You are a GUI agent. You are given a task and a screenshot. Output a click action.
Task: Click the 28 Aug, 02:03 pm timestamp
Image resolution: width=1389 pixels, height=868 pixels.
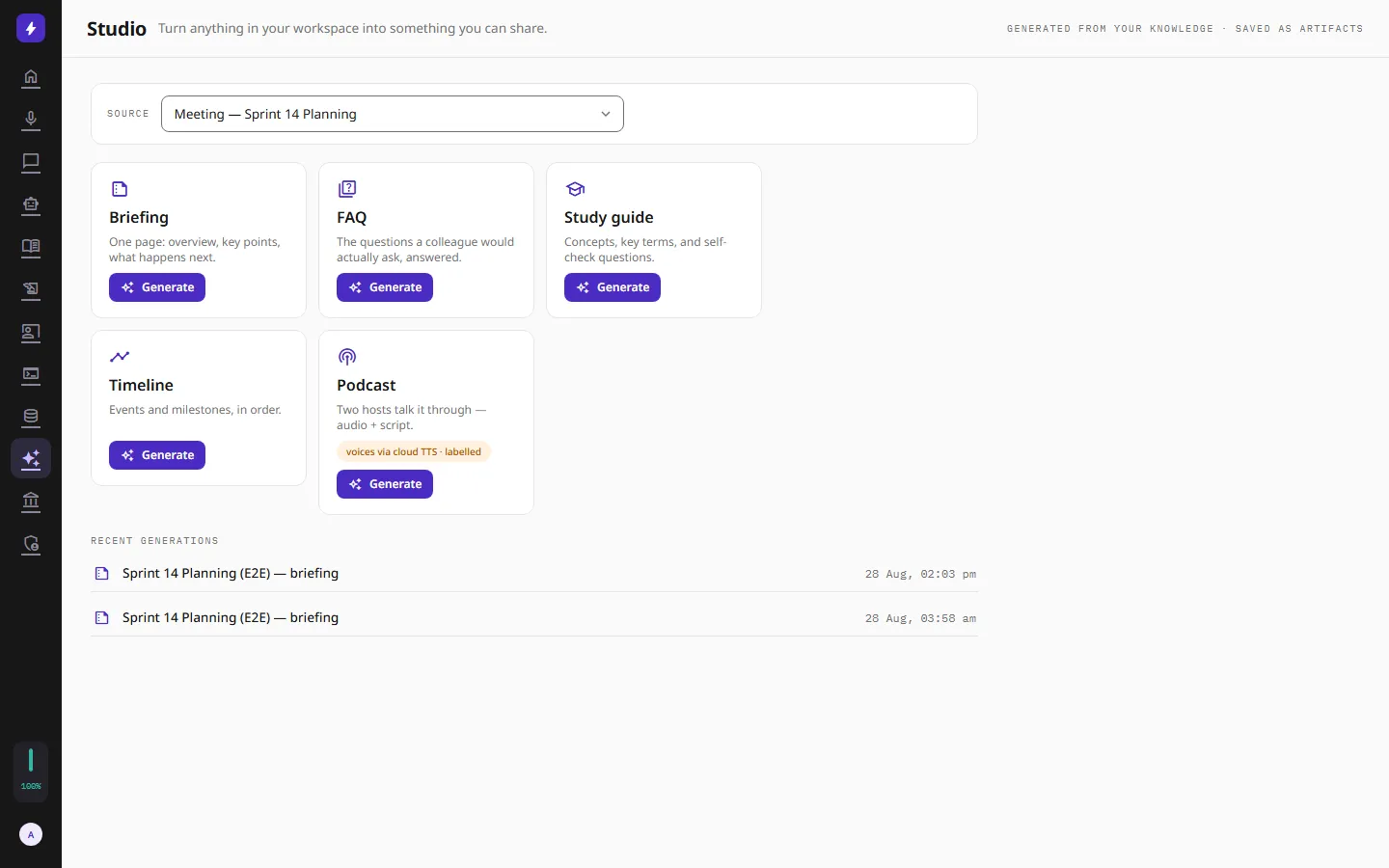[x=920, y=574]
